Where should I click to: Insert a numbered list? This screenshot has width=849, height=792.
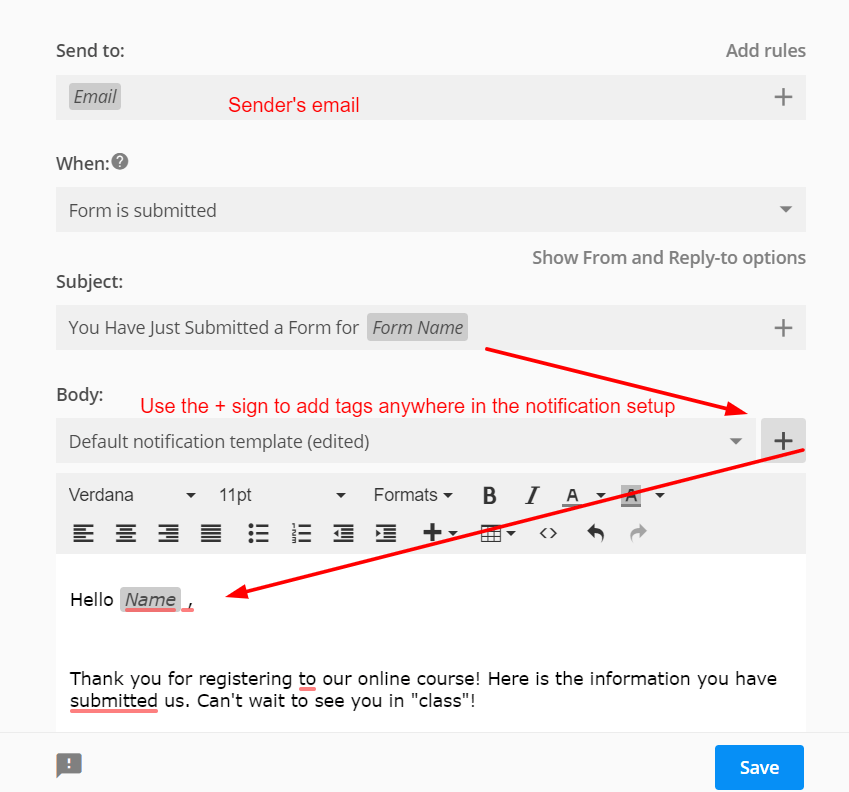301,533
